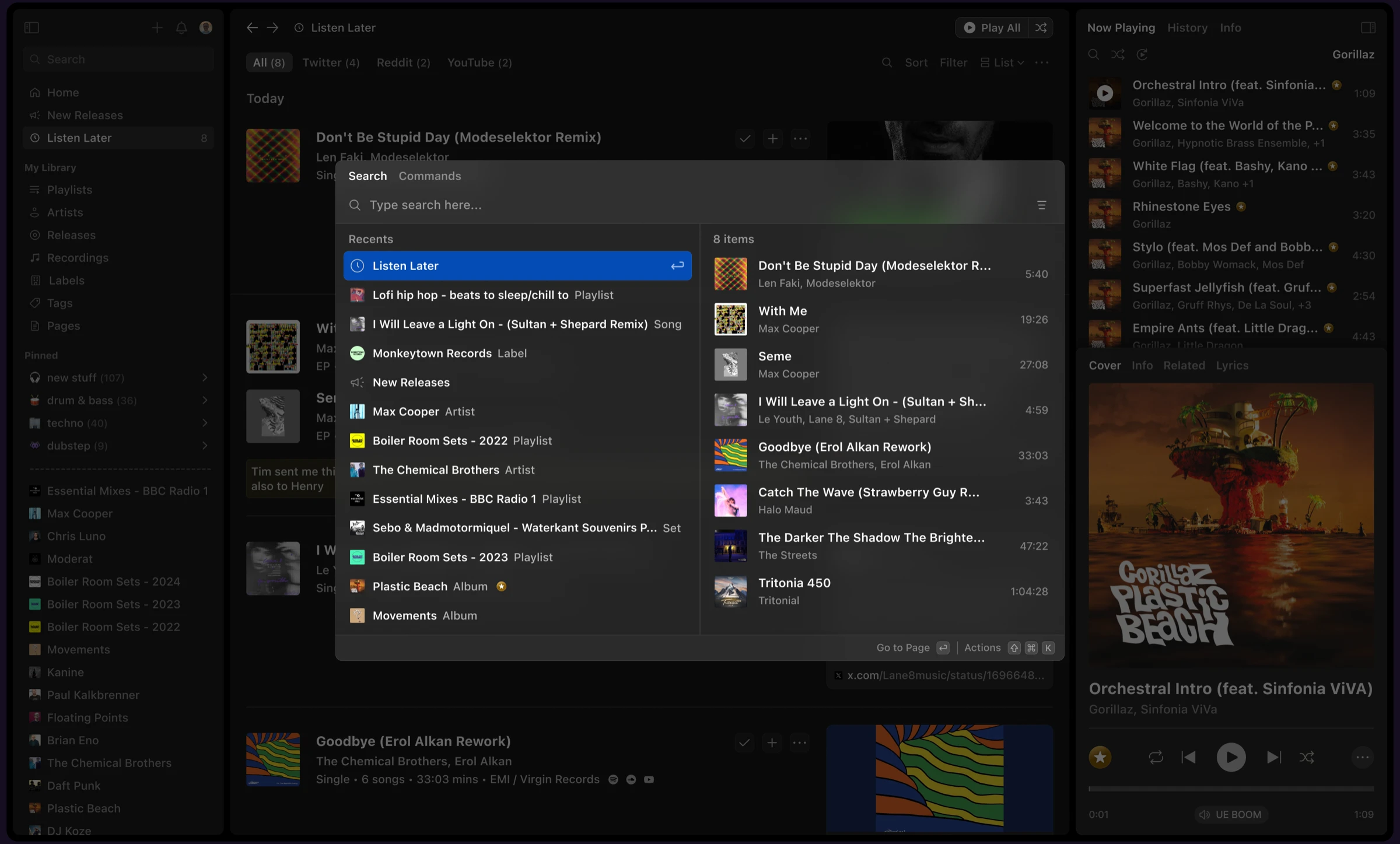Open the History tab in right panel
The image size is (1400, 844).
pos(1187,27)
